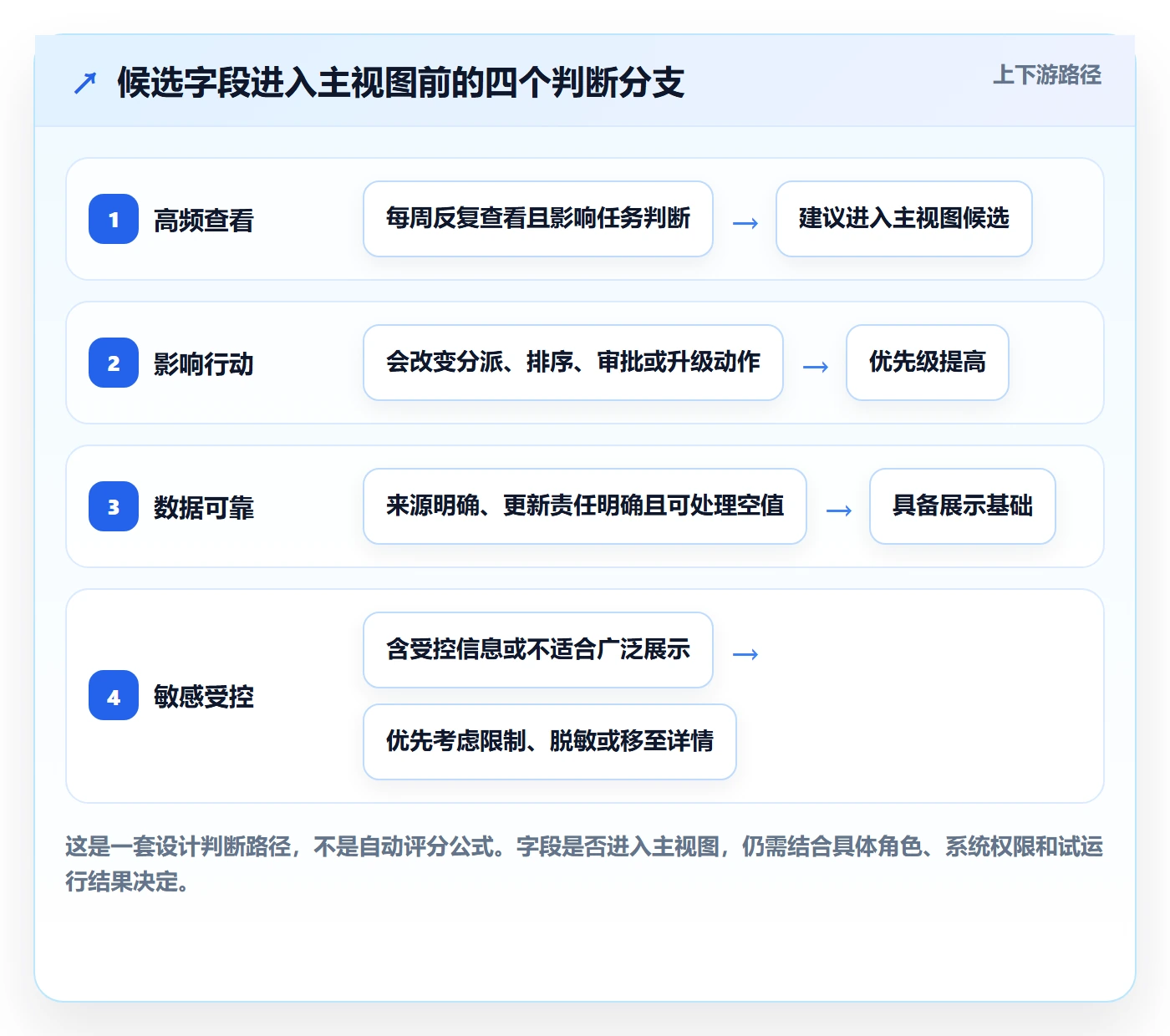The image size is (1170, 1036).
Task: Select the 敏感受控 branch label
Action: click(x=204, y=696)
